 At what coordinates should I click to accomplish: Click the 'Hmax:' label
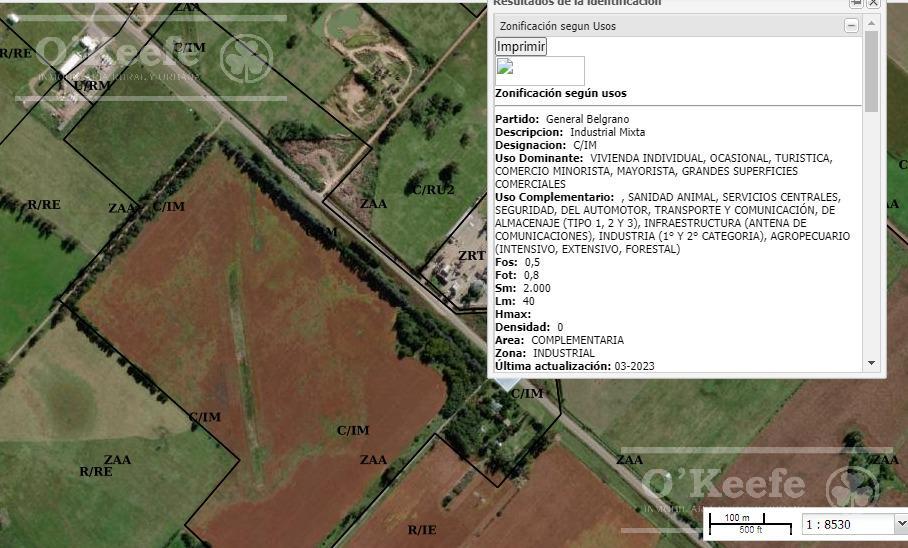(x=513, y=314)
